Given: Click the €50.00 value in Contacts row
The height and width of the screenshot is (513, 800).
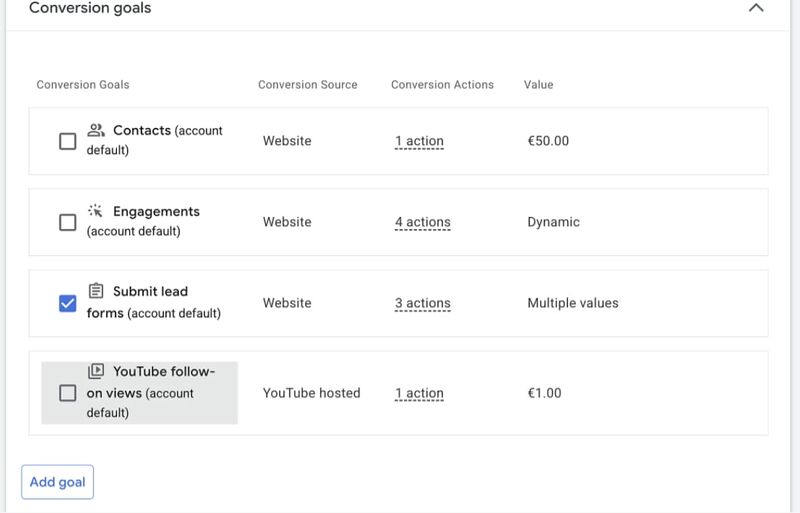Looking at the screenshot, I should coord(548,141).
